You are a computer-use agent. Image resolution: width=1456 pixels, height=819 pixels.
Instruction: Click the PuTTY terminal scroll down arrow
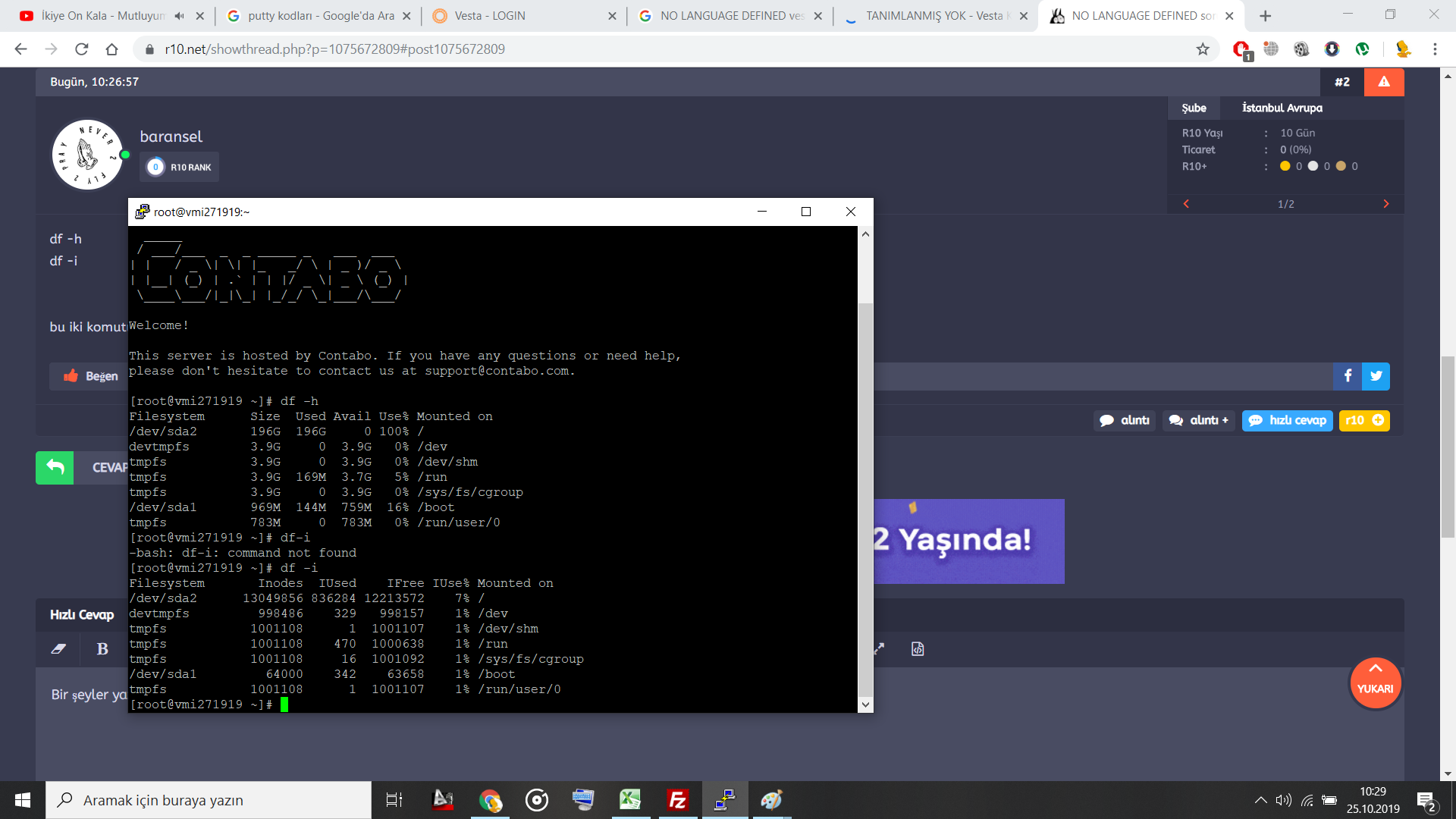(865, 704)
